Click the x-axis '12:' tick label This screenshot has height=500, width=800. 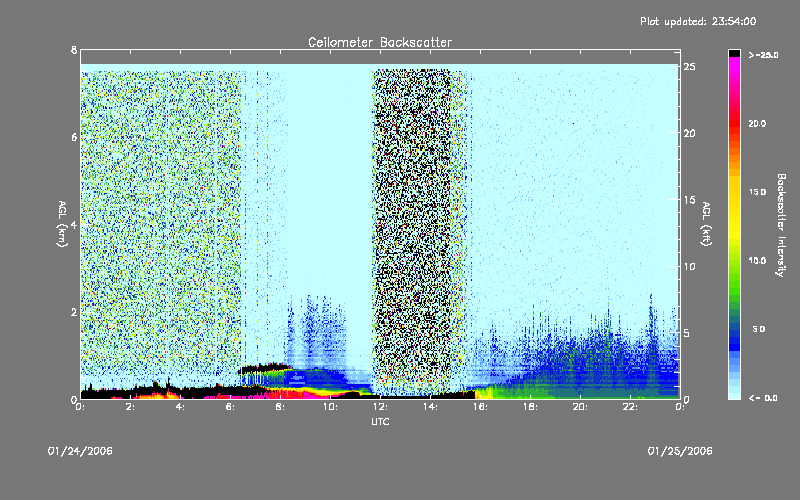(380, 407)
